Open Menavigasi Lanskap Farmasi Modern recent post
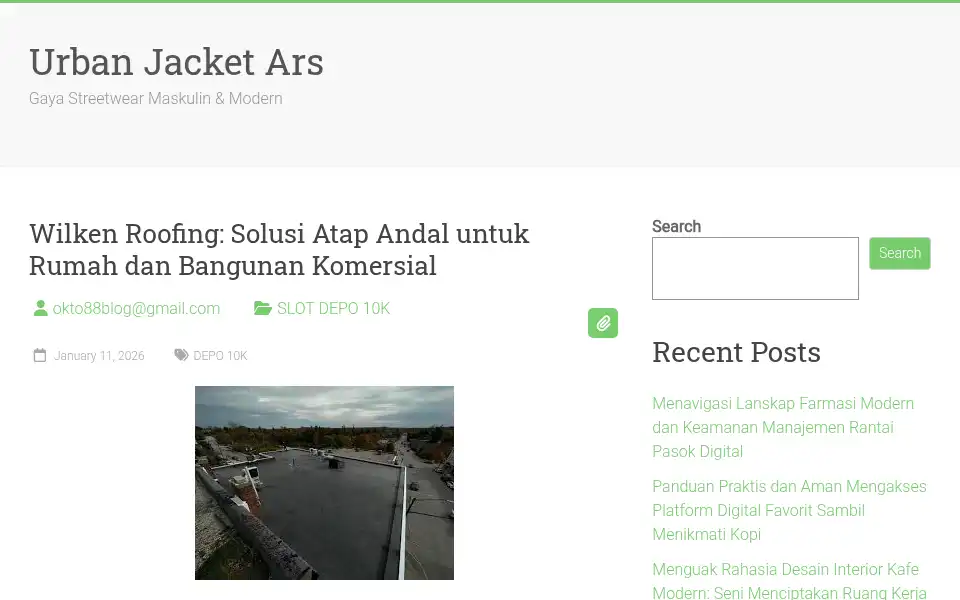Viewport: 960px width, 600px height. [x=783, y=427]
